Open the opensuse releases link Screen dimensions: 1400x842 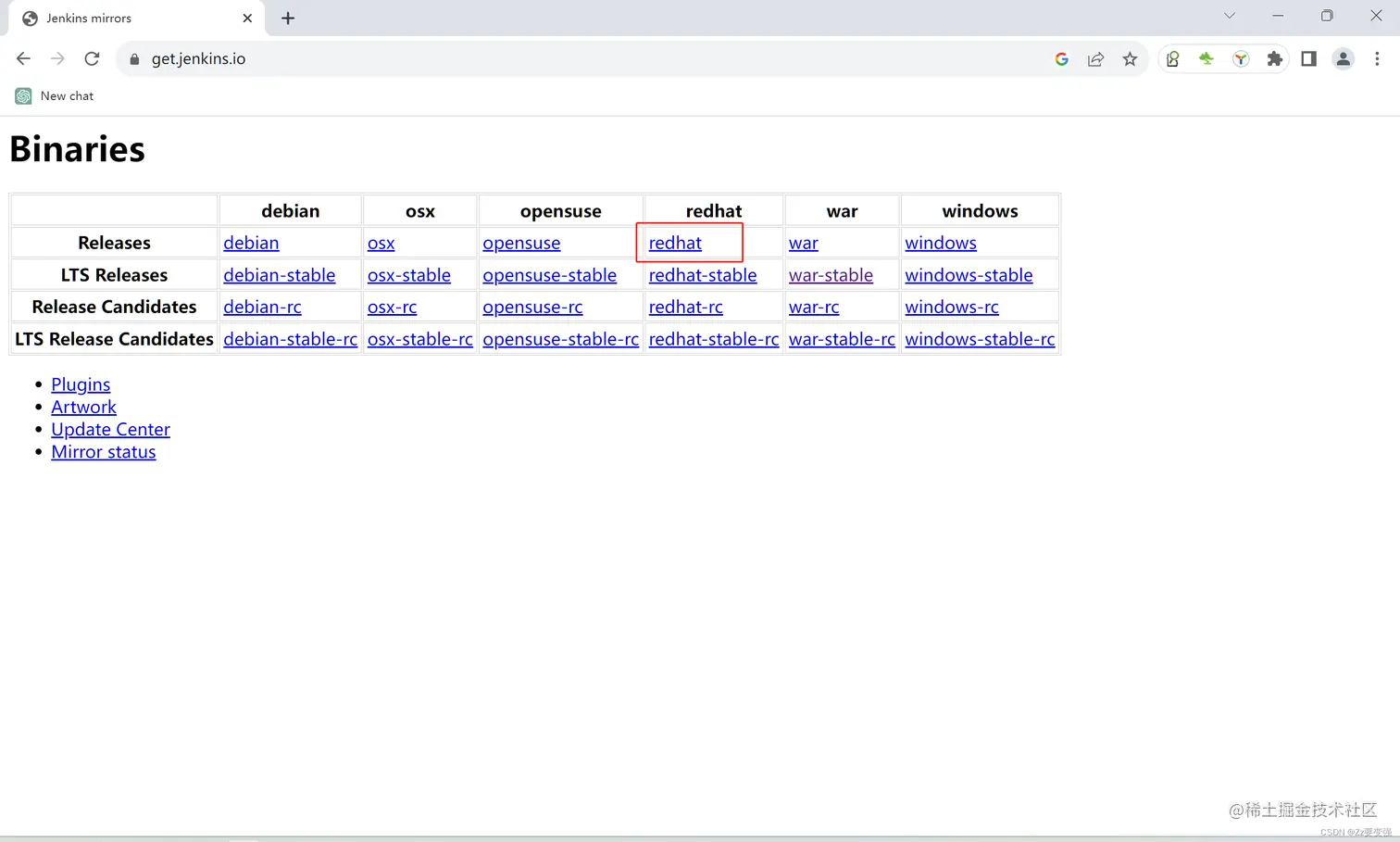521,243
